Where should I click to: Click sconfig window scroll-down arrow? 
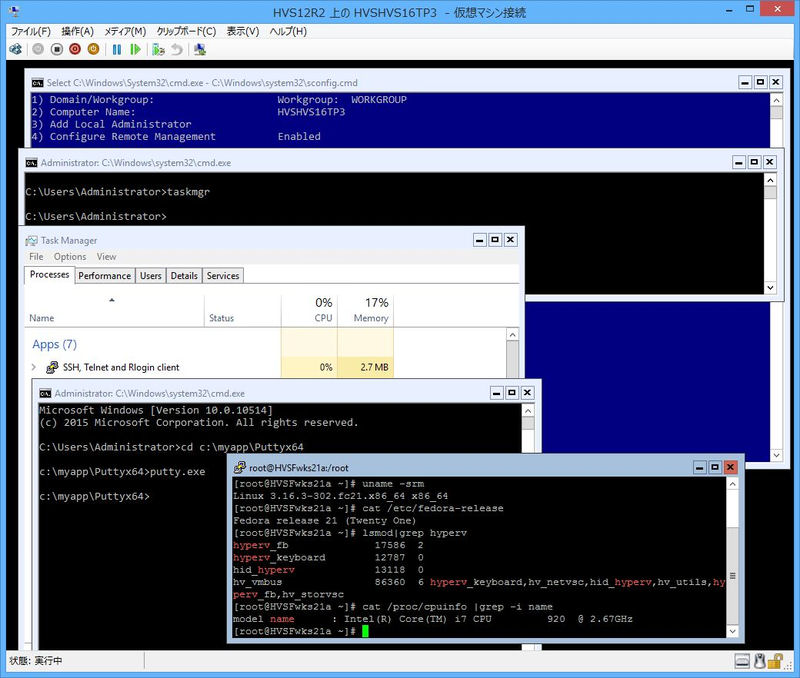coord(777,455)
